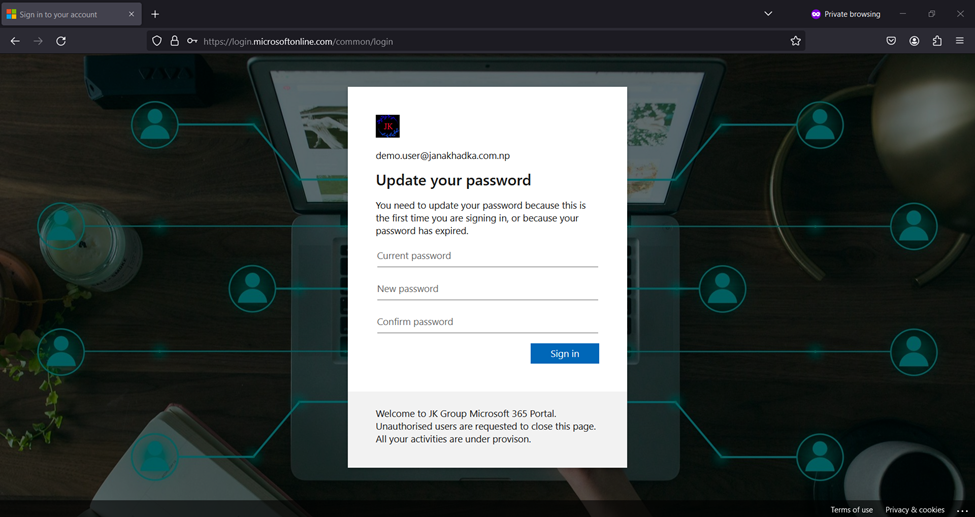
Task: Minimize the browser window
Action: pyautogui.click(x=903, y=14)
